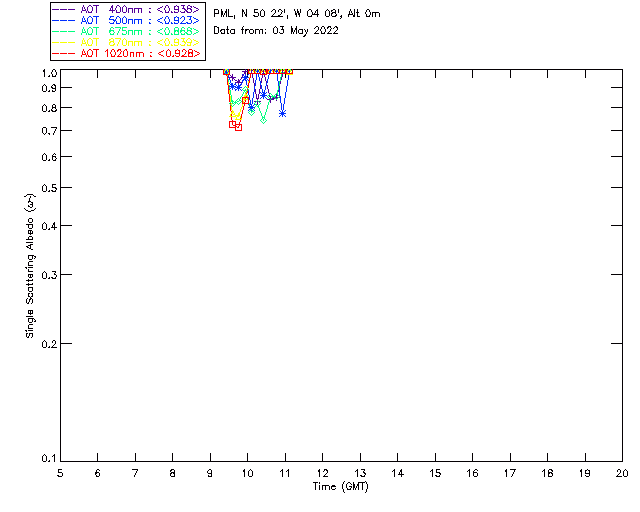
Task: Click the x-axis tick label 17
Action: [x=510, y=473]
